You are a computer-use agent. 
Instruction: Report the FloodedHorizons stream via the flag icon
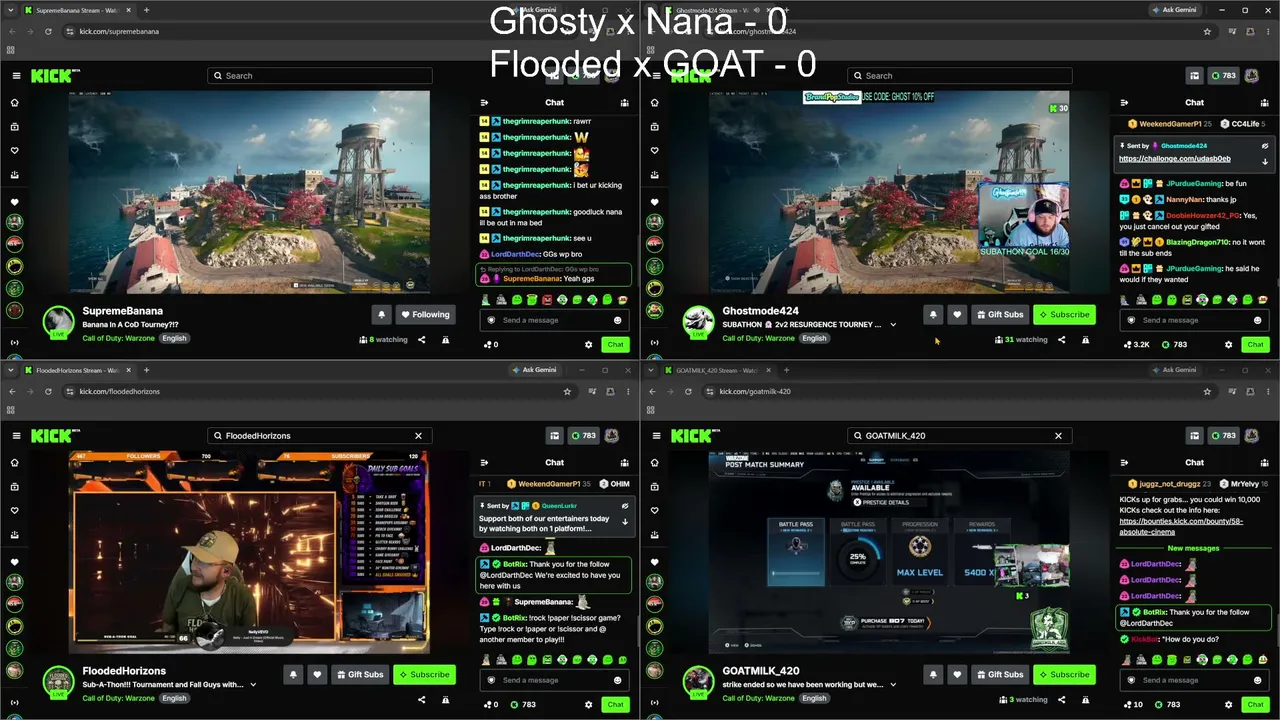445,700
